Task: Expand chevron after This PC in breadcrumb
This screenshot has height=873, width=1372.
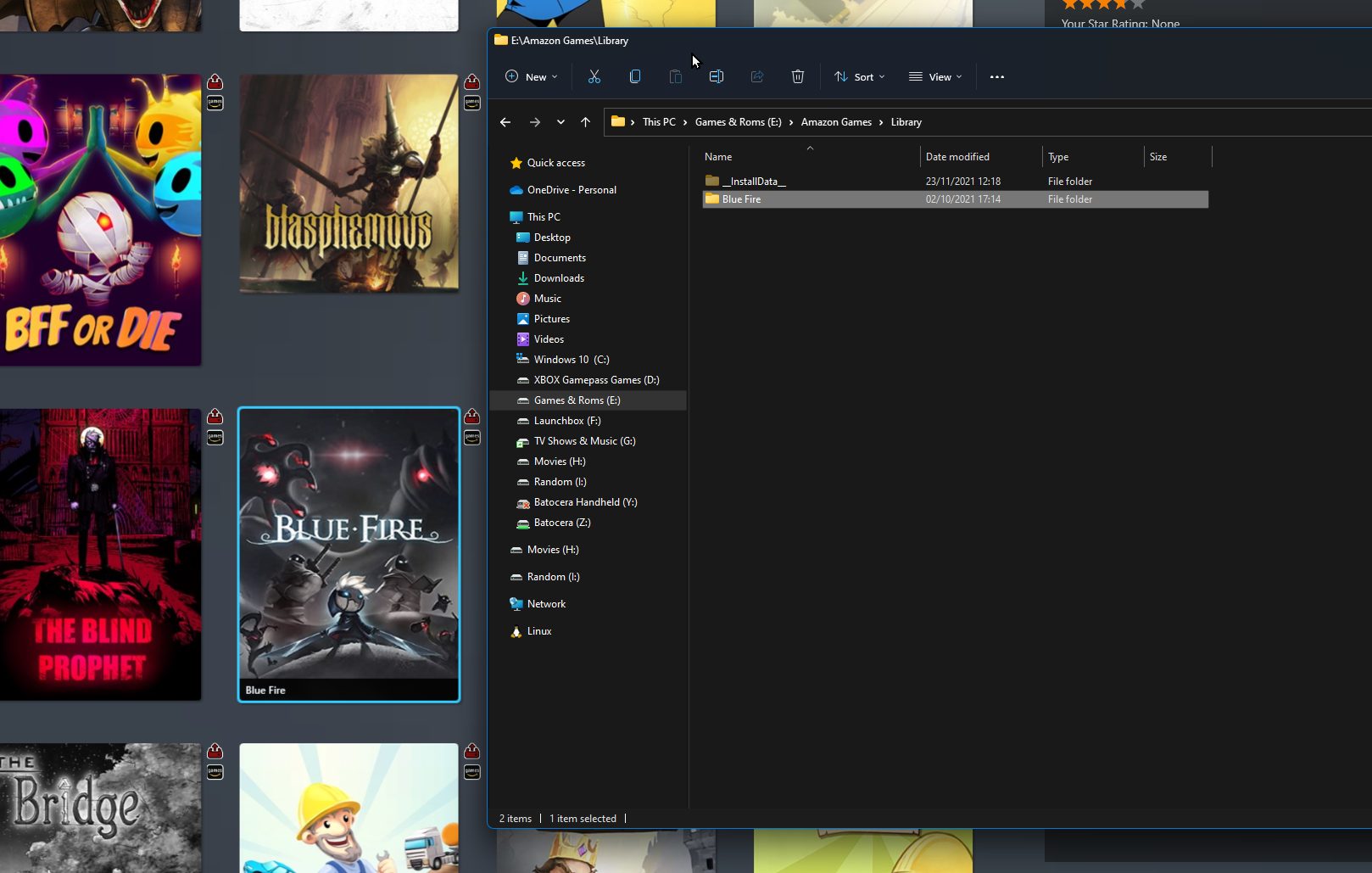Action: [685, 122]
